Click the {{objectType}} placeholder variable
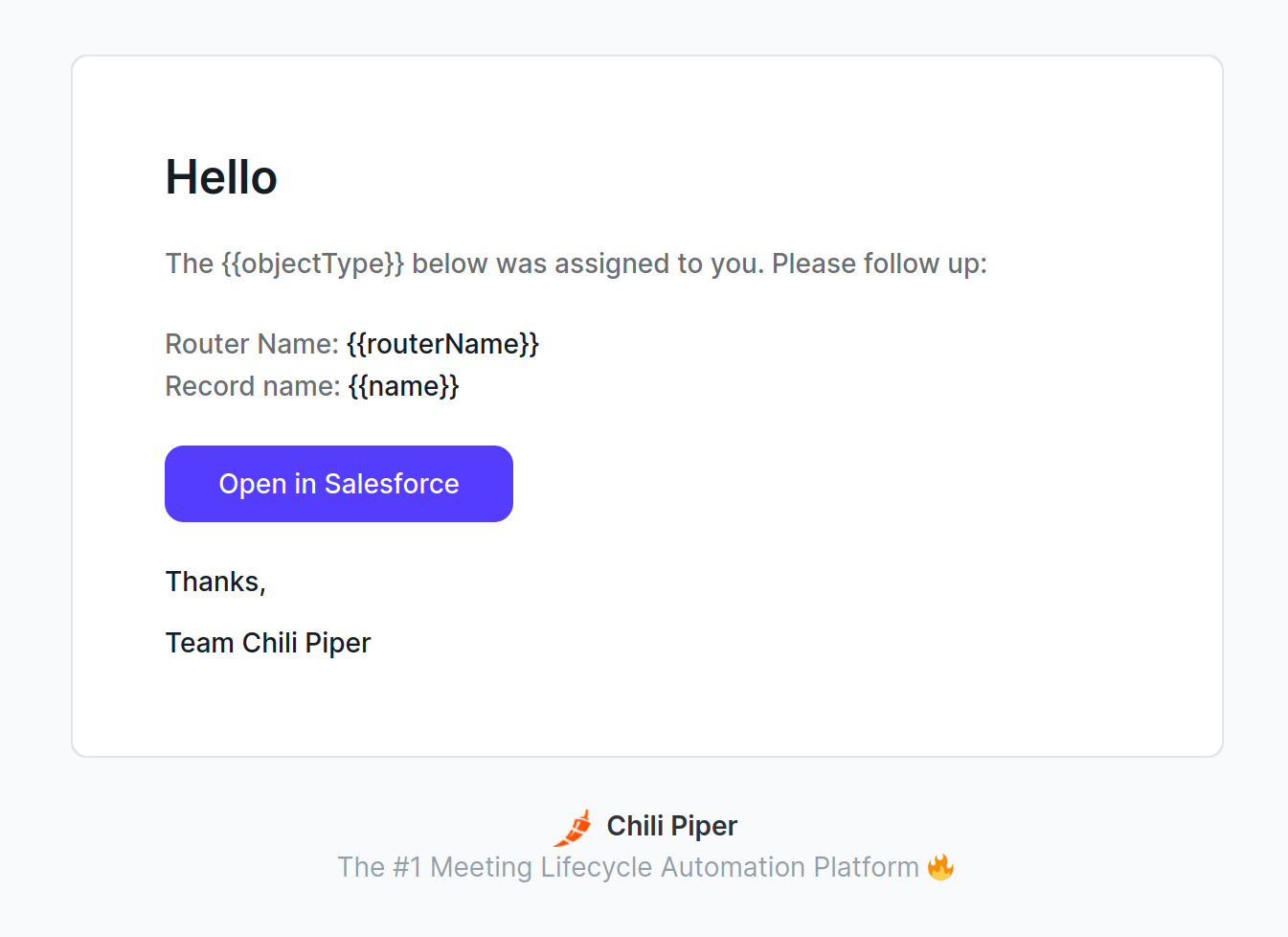This screenshot has height=937, width=1288. pyautogui.click(x=313, y=263)
